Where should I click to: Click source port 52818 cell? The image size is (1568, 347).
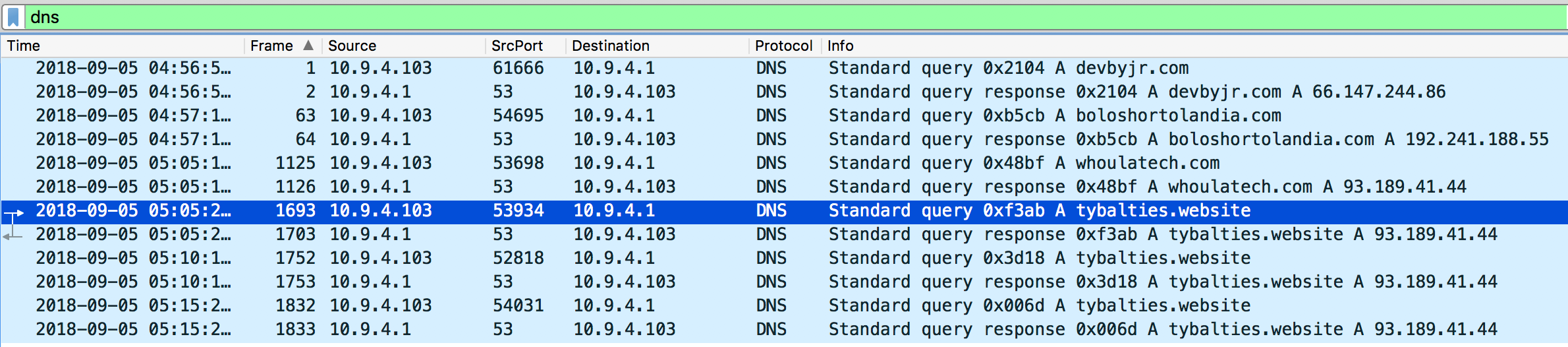click(x=518, y=258)
